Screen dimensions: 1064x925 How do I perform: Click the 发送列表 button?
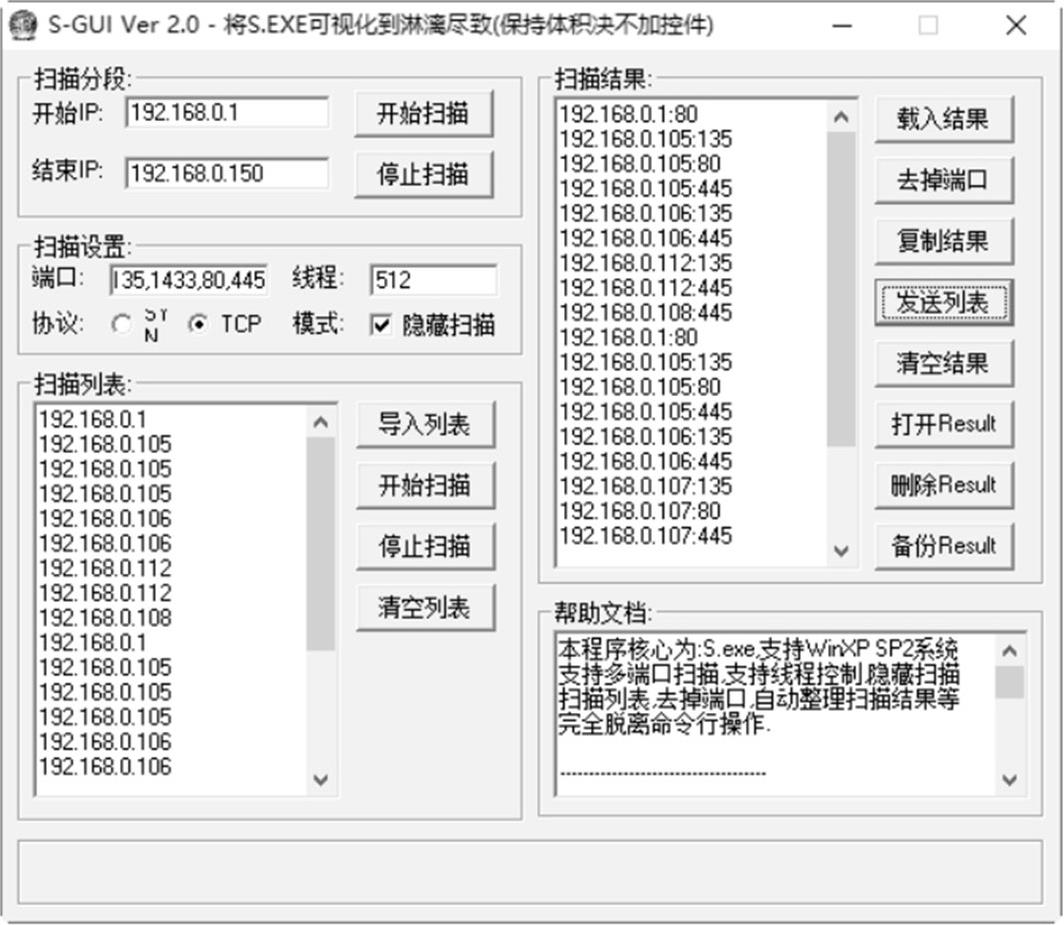pos(944,302)
